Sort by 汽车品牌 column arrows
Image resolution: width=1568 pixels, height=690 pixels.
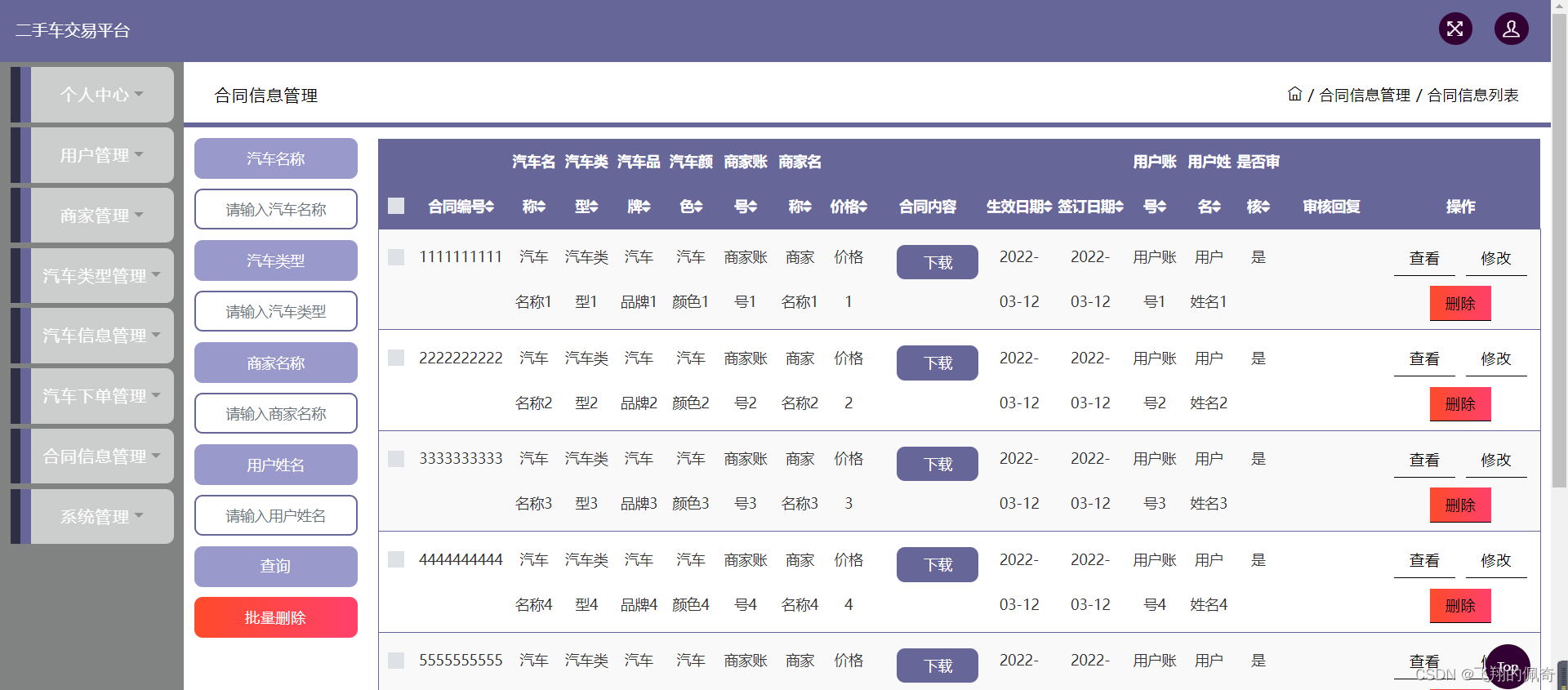646,207
